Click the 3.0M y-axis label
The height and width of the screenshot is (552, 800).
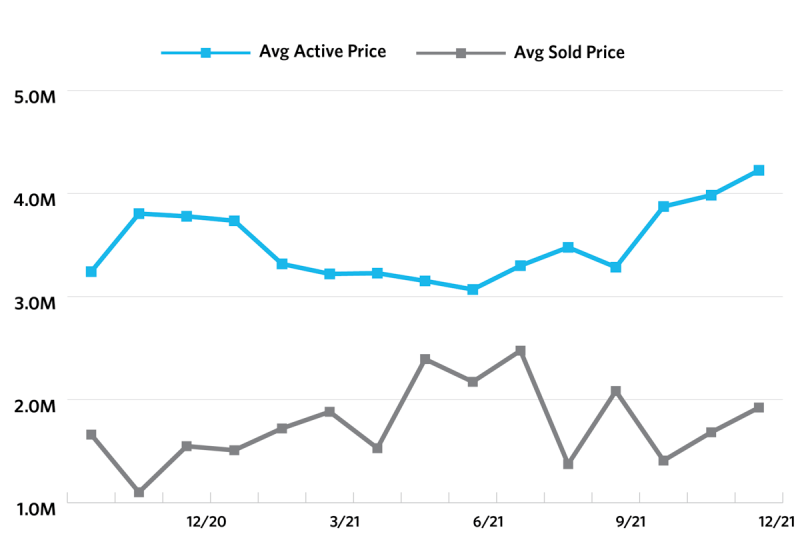(34, 303)
